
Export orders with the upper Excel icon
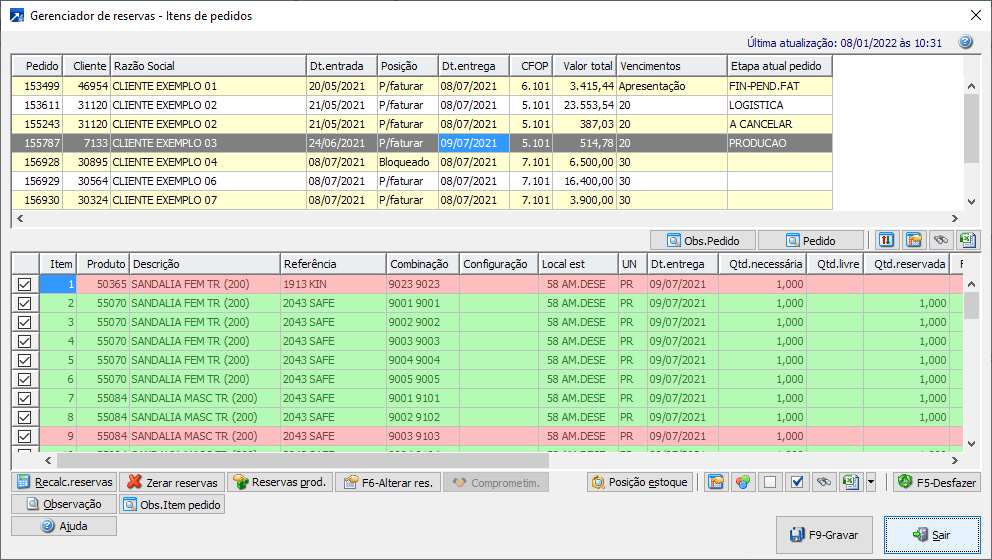pyautogui.click(x=966, y=240)
